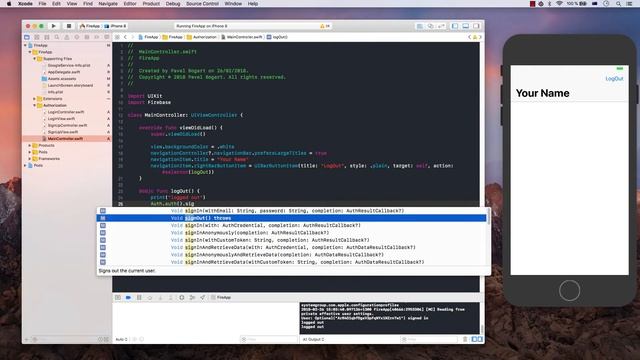Toggle console view in debug area
The width and height of the screenshot is (640, 360).
point(480,339)
